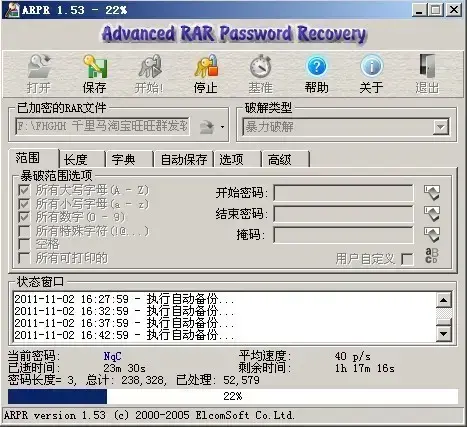Toggle 所有数字 (0 - 9) checkbox
The image size is (467, 427).
pos(24,217)
